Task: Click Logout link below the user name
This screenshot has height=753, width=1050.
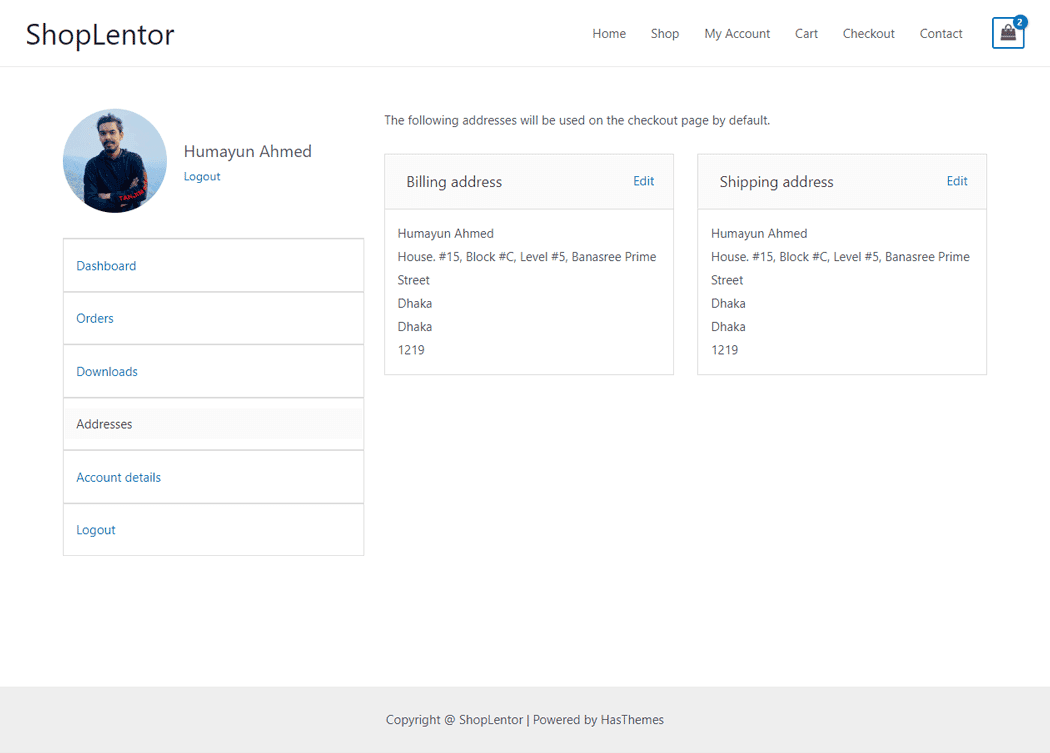Action: pyautogui.click(x=202, y=177)
